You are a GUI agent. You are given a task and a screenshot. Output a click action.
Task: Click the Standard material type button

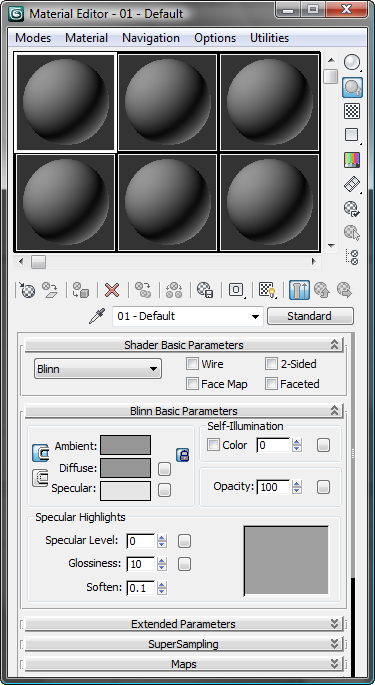(310, 316)
